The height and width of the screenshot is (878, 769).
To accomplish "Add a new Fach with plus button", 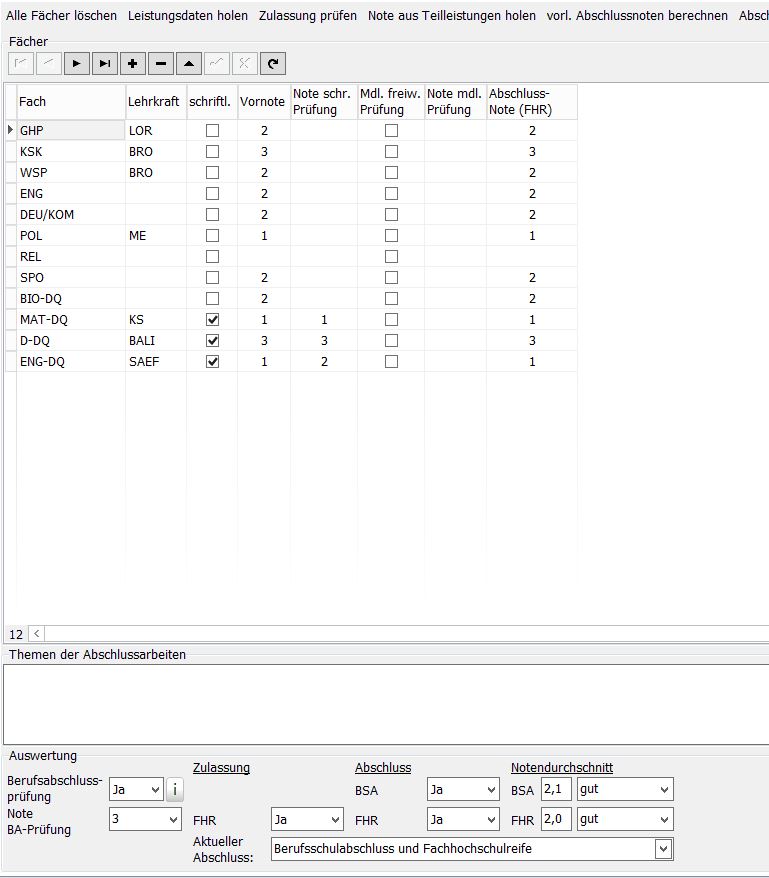I will coord(133,63).
